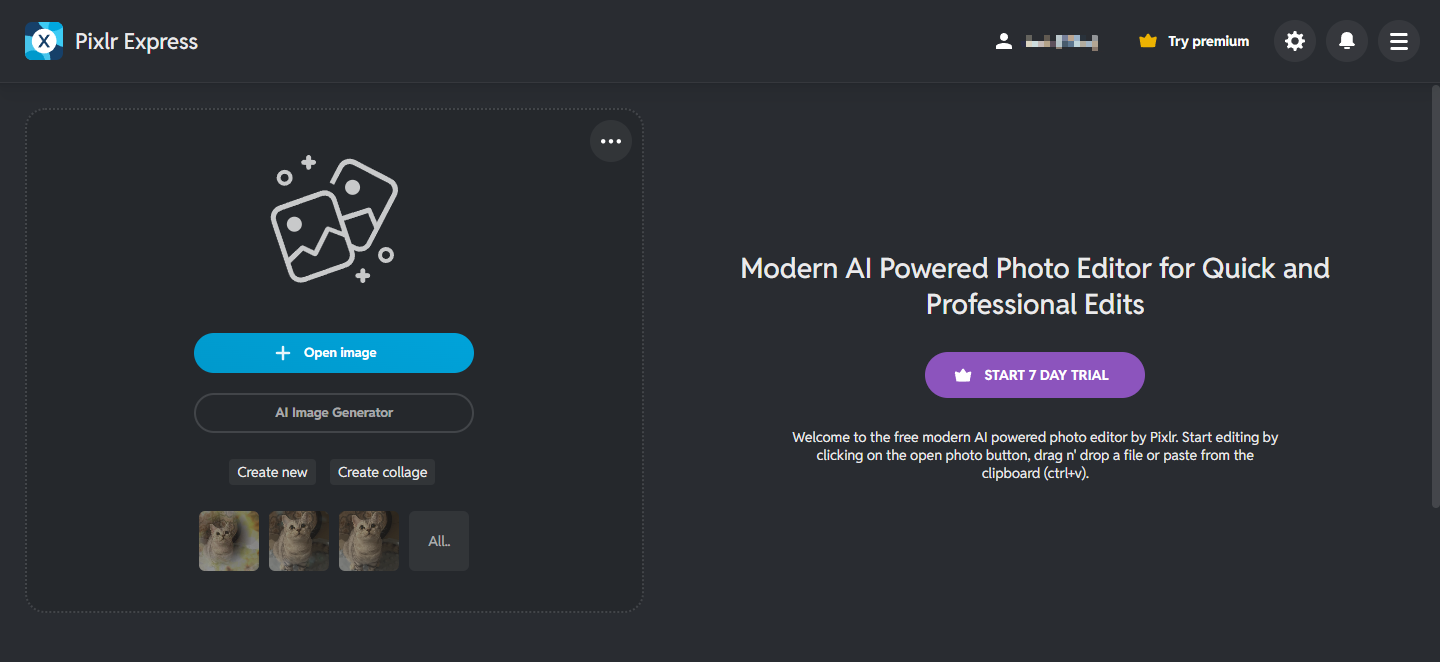Open the first cat image thumbnail
The width and height of the screenshot is (1440, 662).
(x=228, y=541)
